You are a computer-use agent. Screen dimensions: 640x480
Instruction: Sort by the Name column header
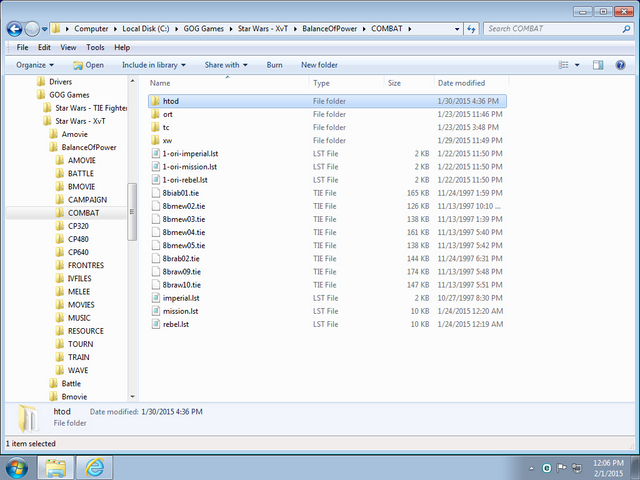[160, 83]
